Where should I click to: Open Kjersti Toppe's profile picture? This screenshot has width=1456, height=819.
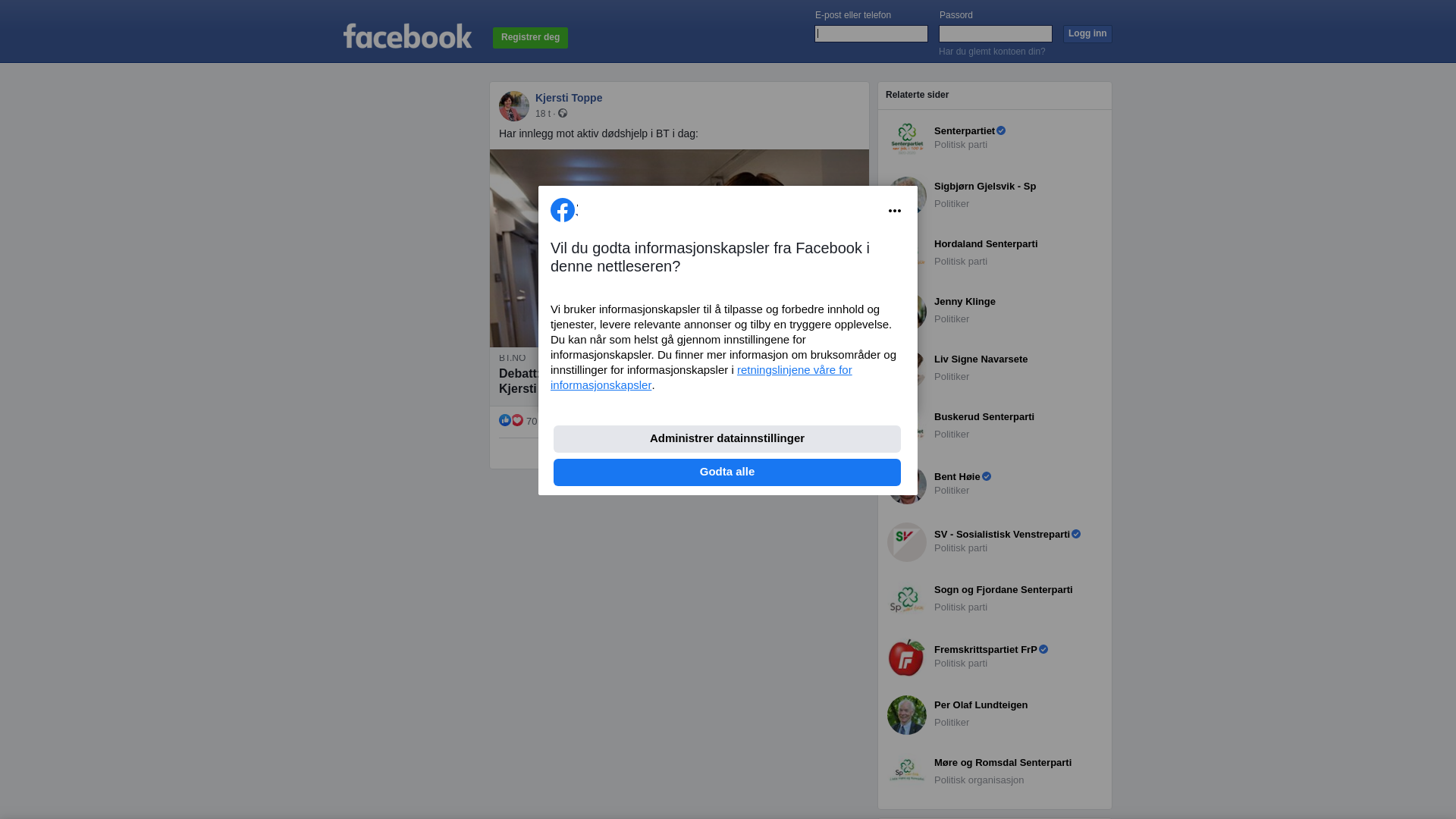coord(514,106)
